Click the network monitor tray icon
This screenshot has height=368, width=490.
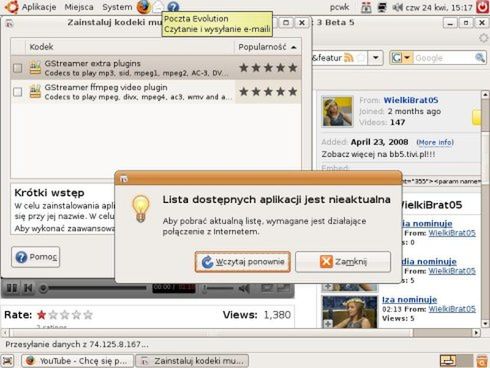pyautogui.click(x=382, y=7)
